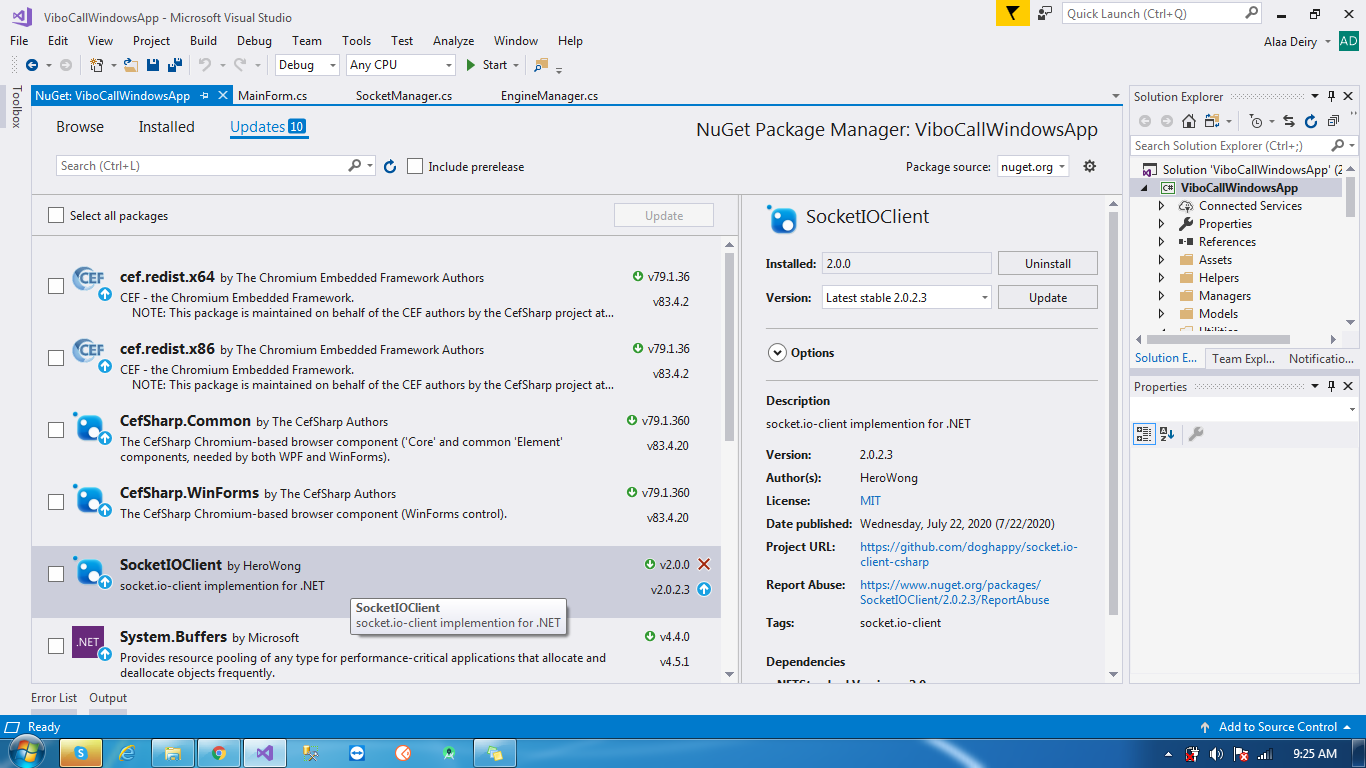Click the feedback filter notification icon
Image resolution: width=1366 pixels, height=768 pixels.
point(1012,13)
